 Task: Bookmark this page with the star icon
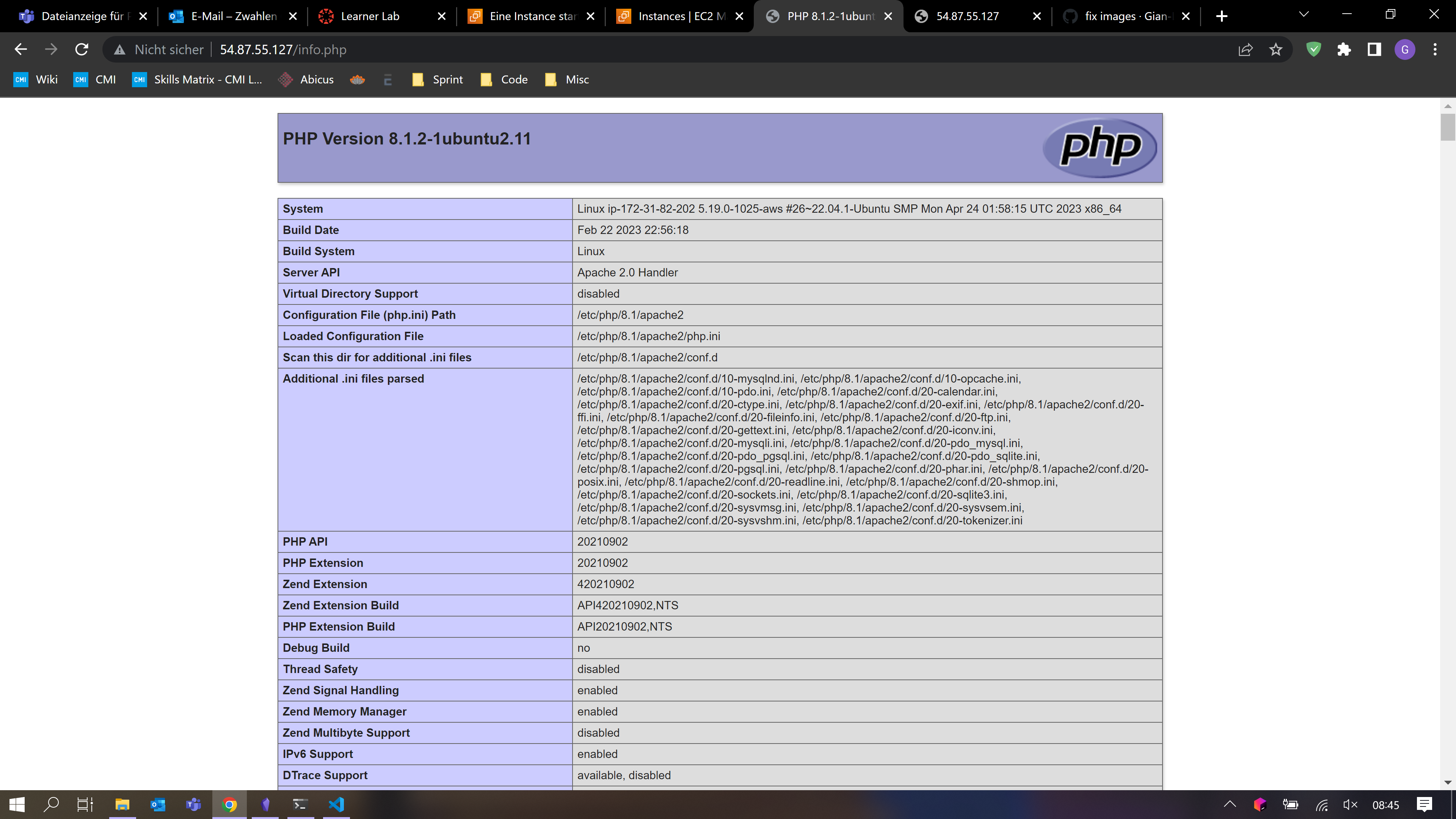(1276, 50)
